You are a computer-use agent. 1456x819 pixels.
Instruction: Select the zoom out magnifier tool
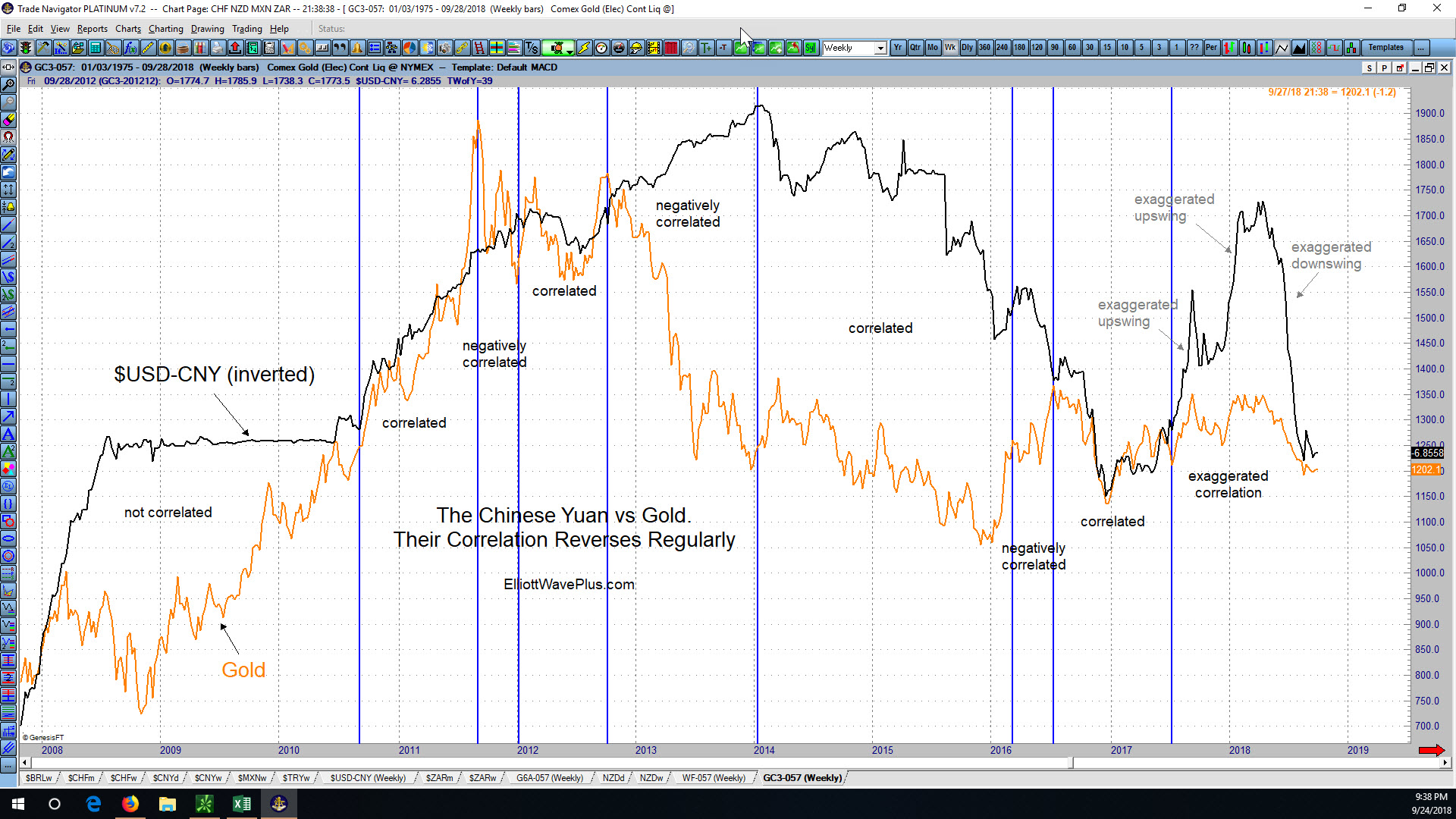click(x=8, y=102)
